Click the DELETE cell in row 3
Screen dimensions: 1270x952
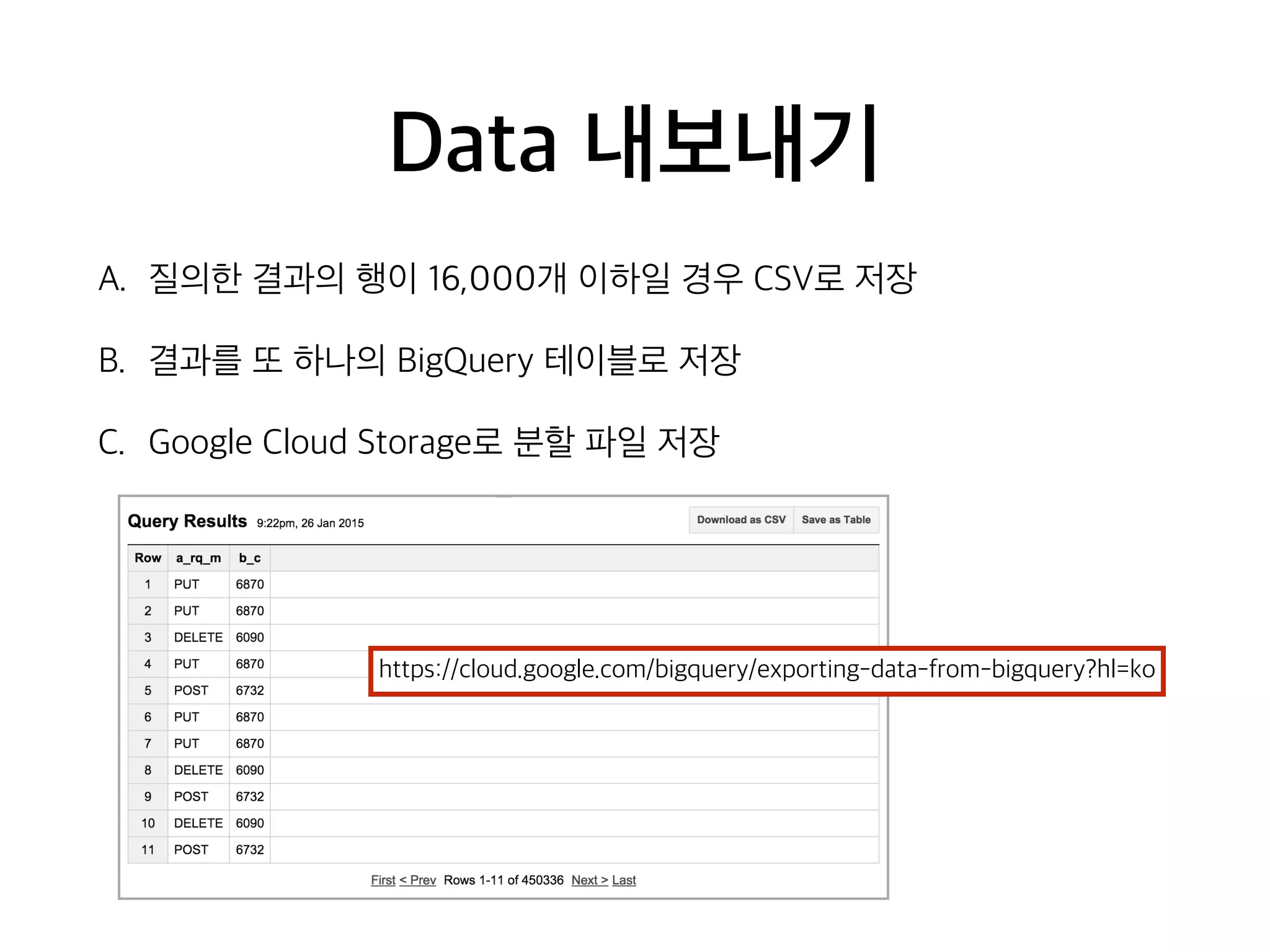pyautogui.click(x=198, y=638)
